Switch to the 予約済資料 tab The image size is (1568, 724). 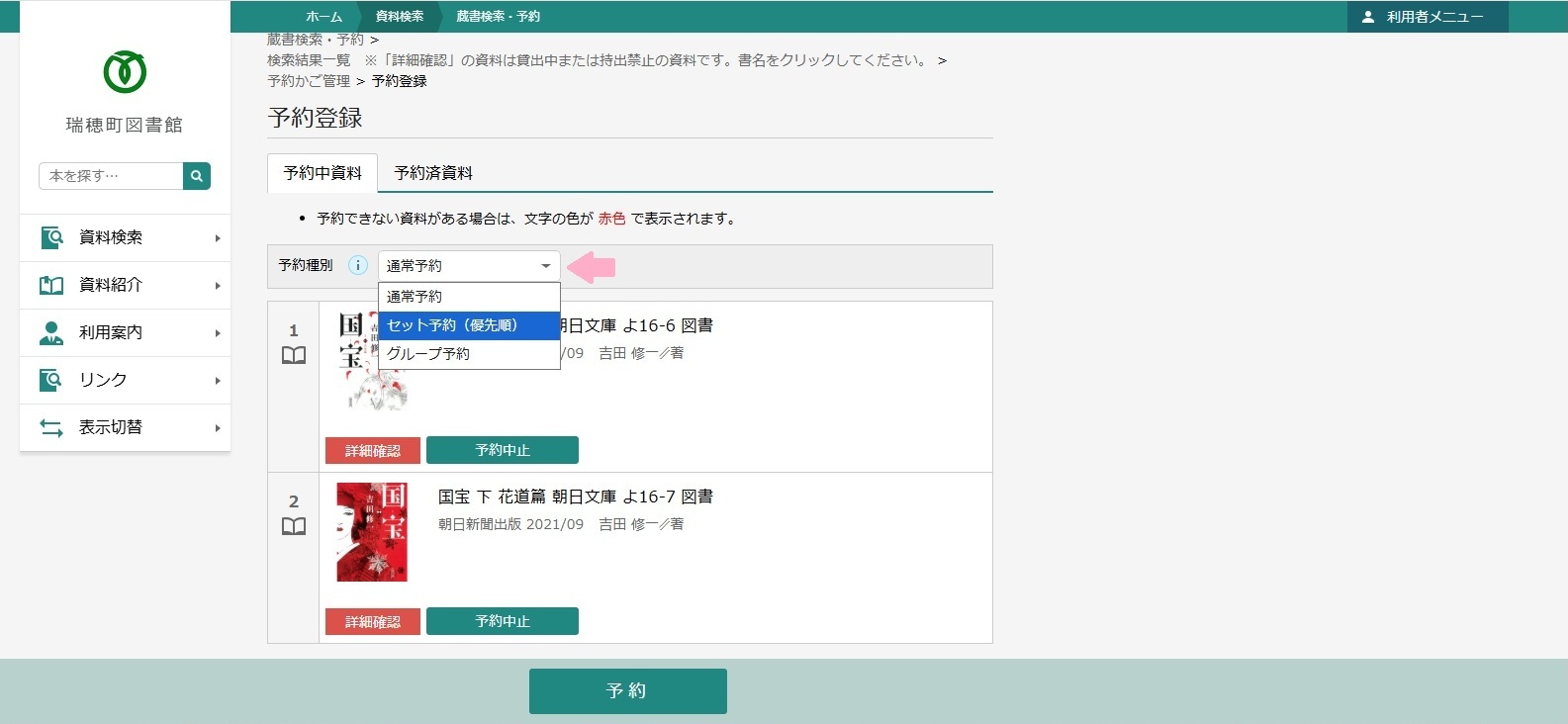pos(433,173)
